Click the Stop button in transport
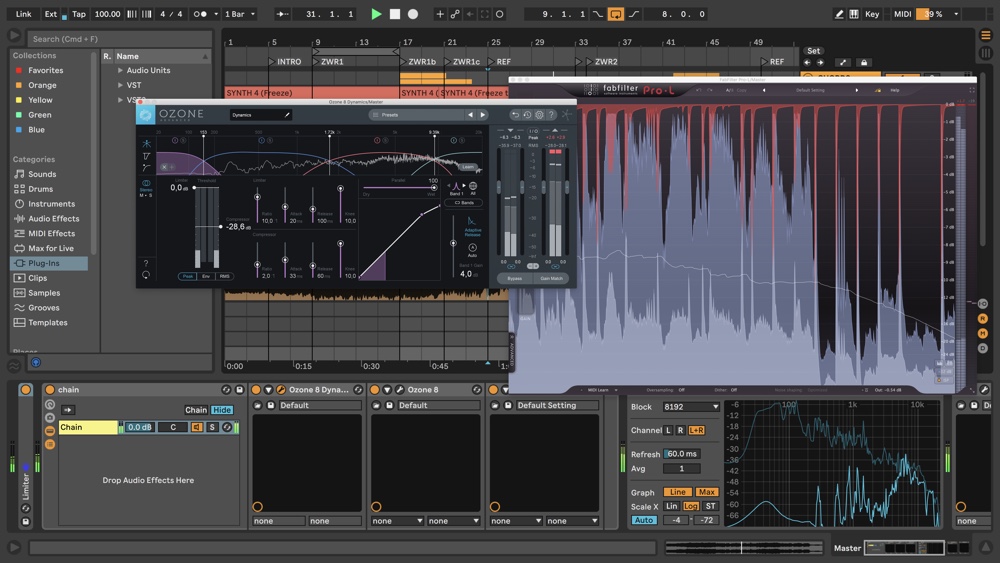 pyautogui.click(x=394, y=14)
